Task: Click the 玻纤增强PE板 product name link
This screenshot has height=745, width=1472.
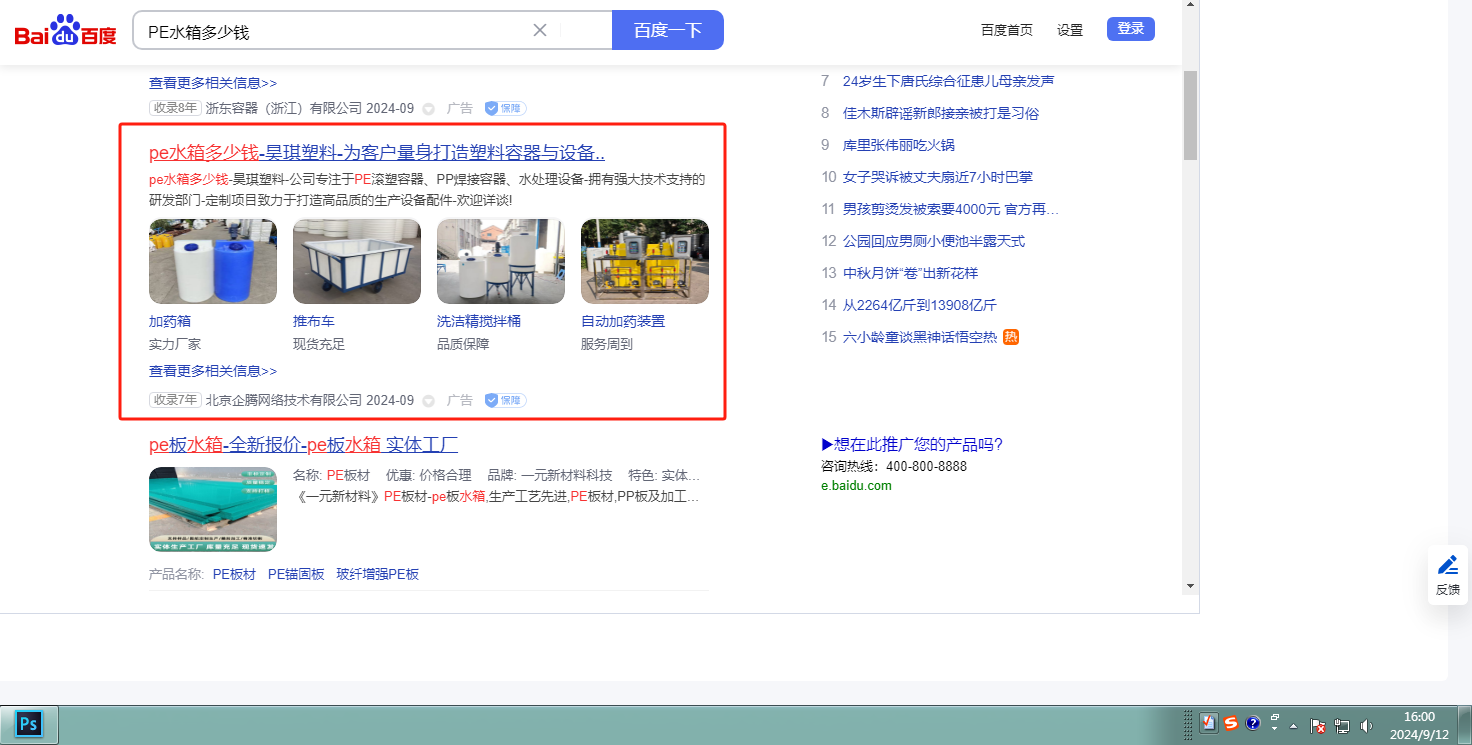Action: pyautogui.click(x=377, y=574)
